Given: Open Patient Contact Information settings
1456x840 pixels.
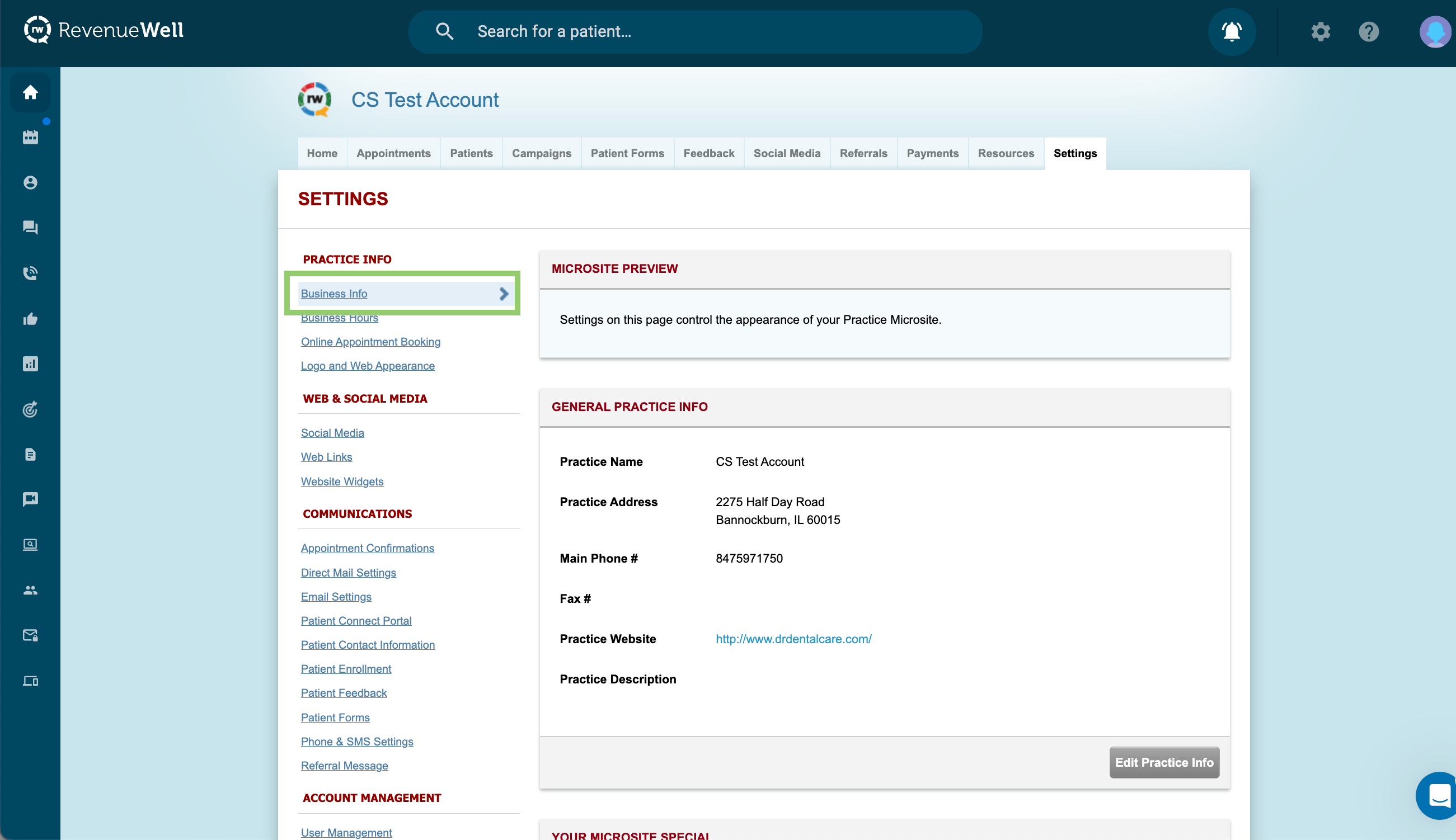Looking at the screenshot, I should (368, 645).
